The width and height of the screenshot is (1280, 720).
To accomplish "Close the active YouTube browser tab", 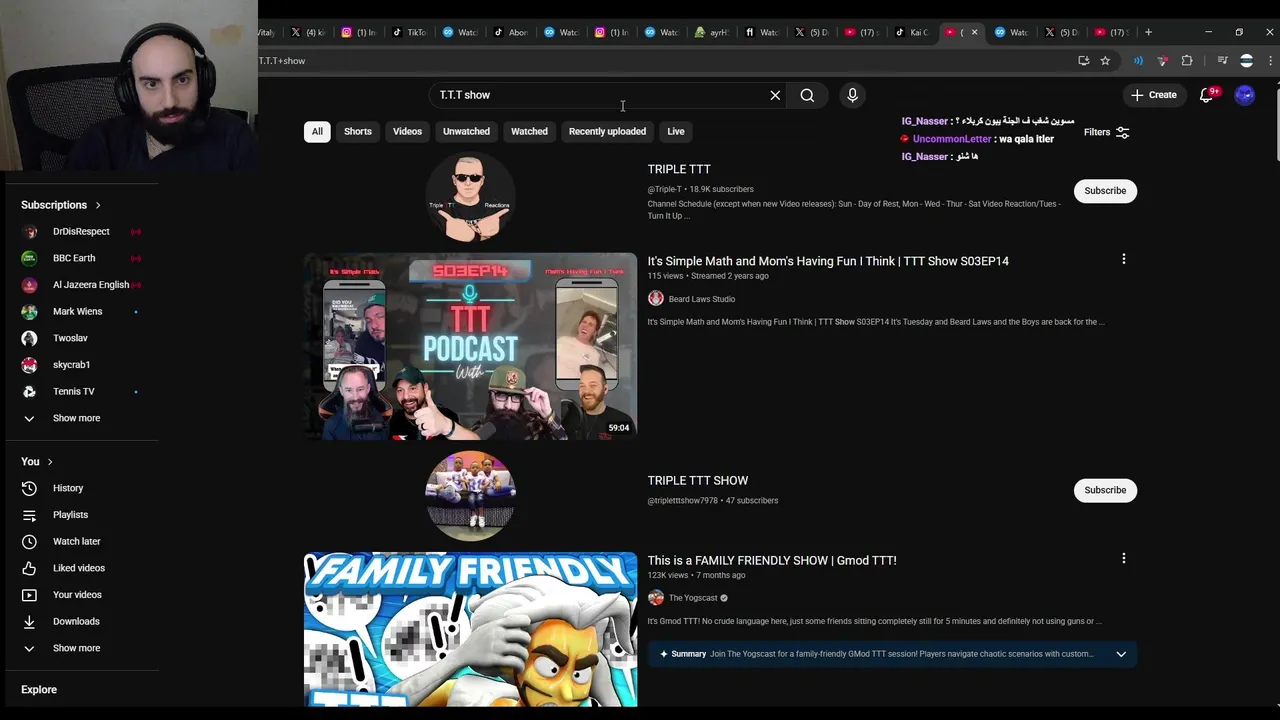I will [974, 32].
